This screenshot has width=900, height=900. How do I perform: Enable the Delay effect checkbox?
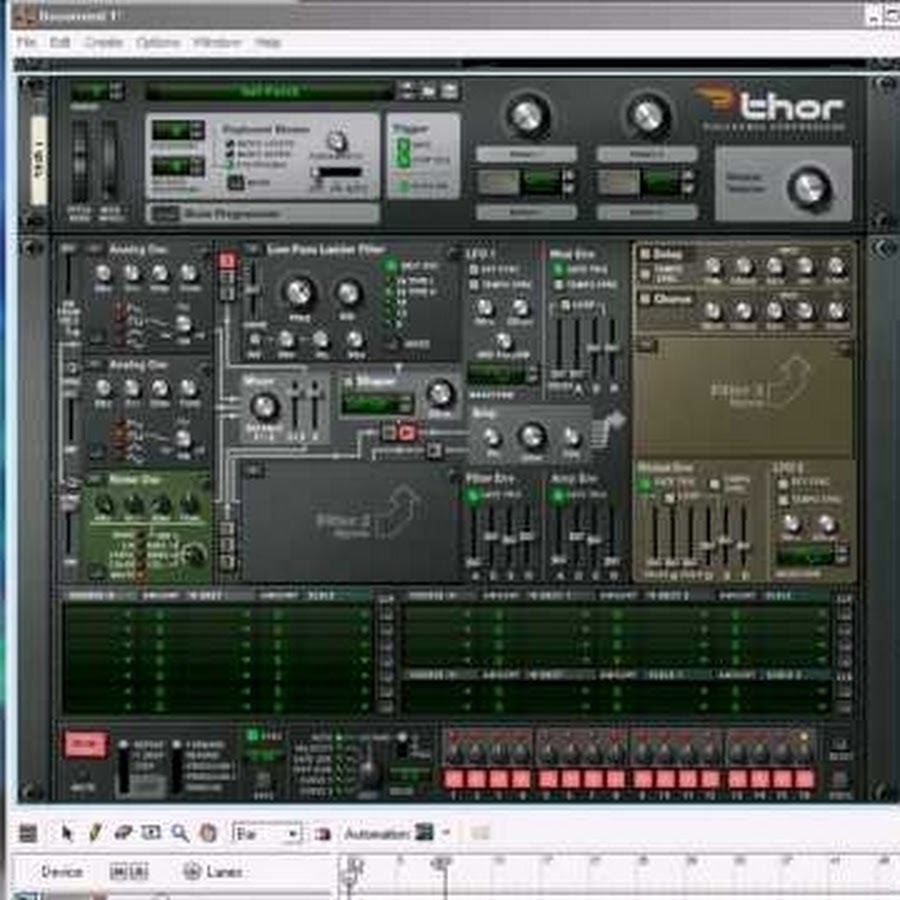point(645,255)
